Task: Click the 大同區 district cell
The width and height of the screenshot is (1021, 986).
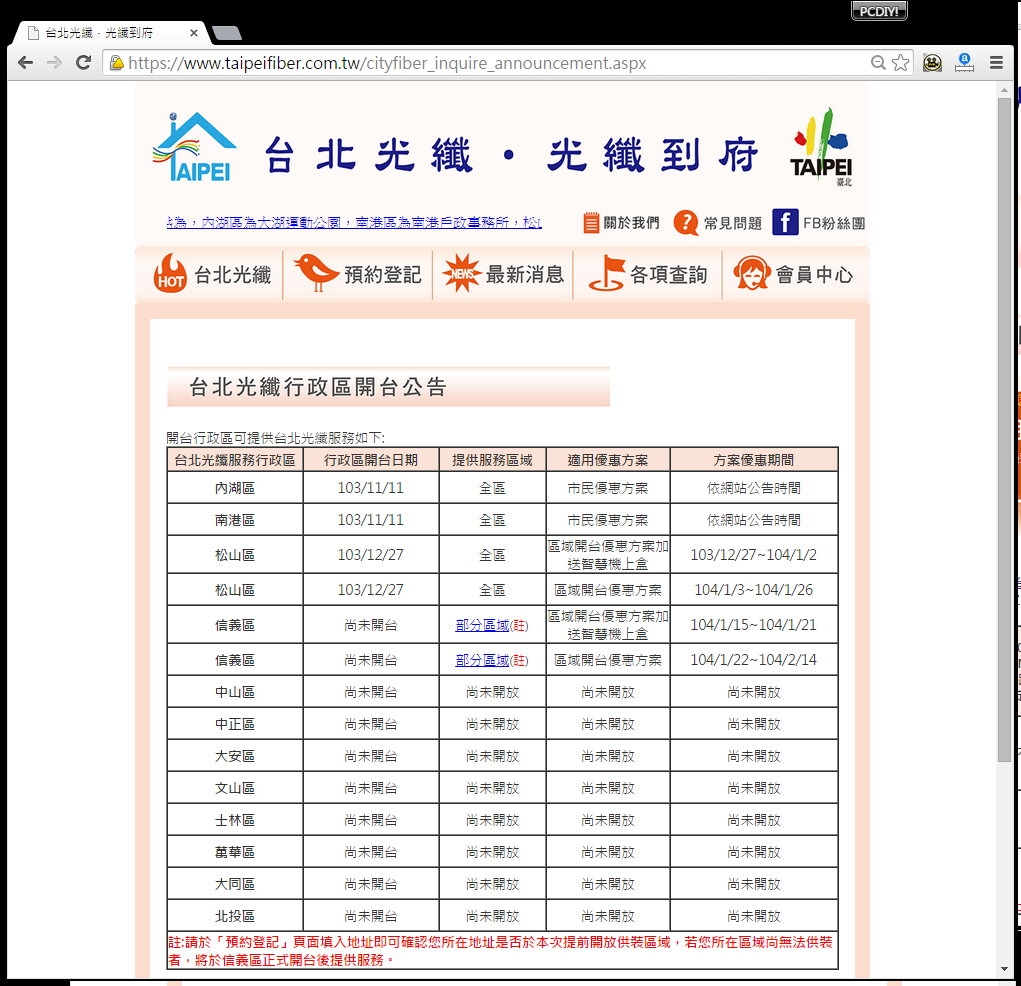Action: click(235, 884)
